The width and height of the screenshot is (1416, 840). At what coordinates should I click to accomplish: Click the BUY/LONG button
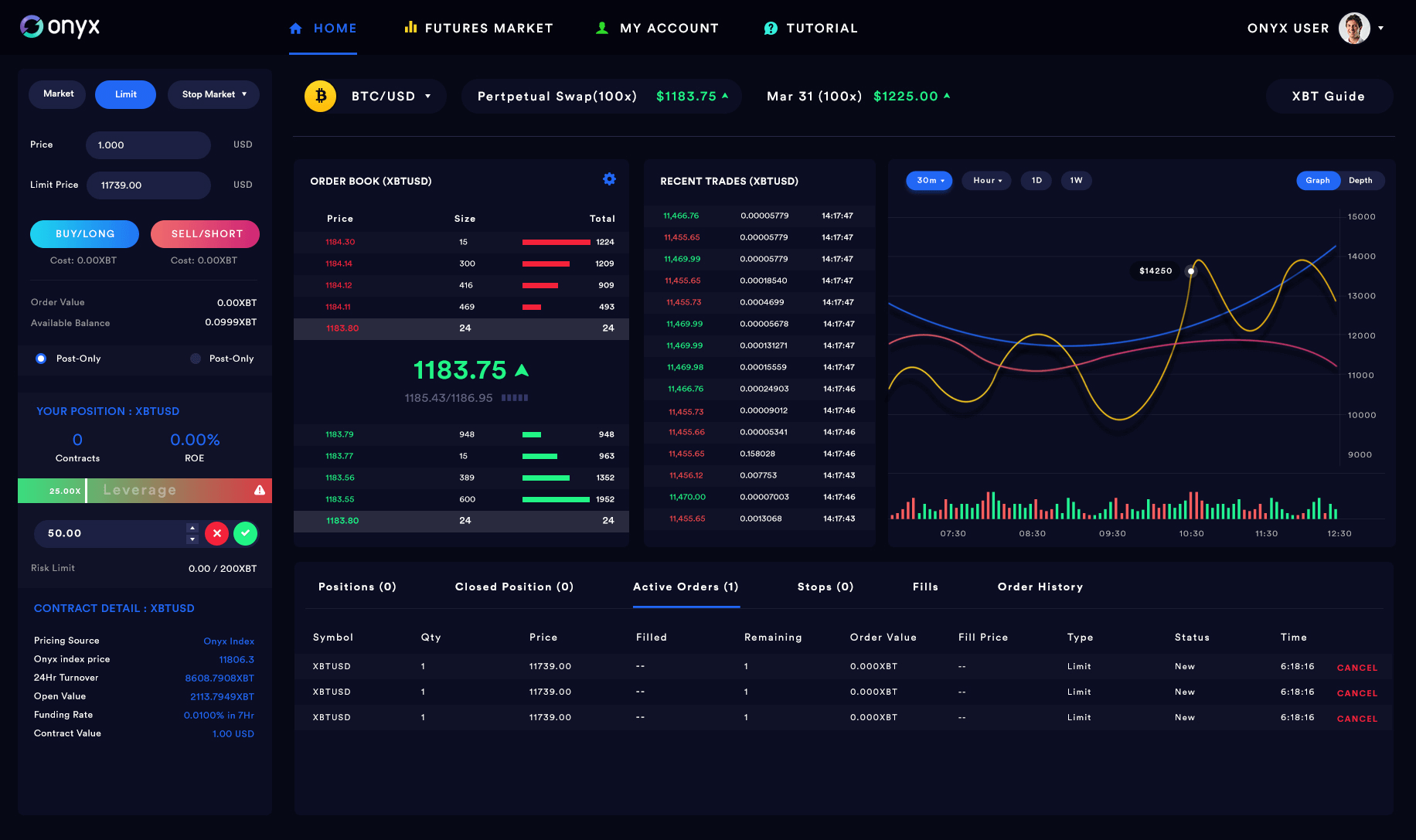tap(85, 233)
